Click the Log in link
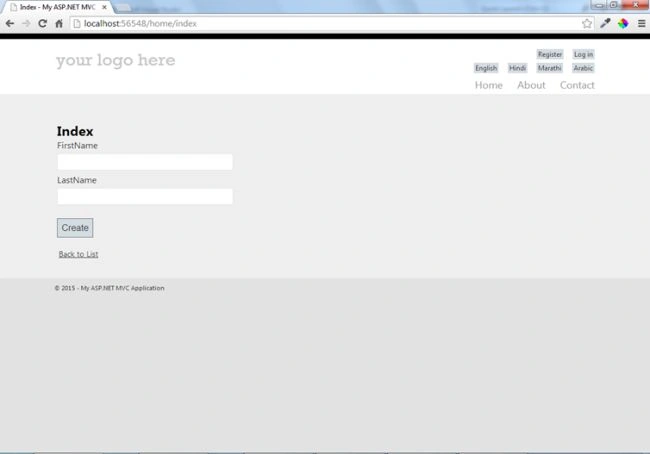The height and width of the screenshot is (454, 650). point(583,54)
